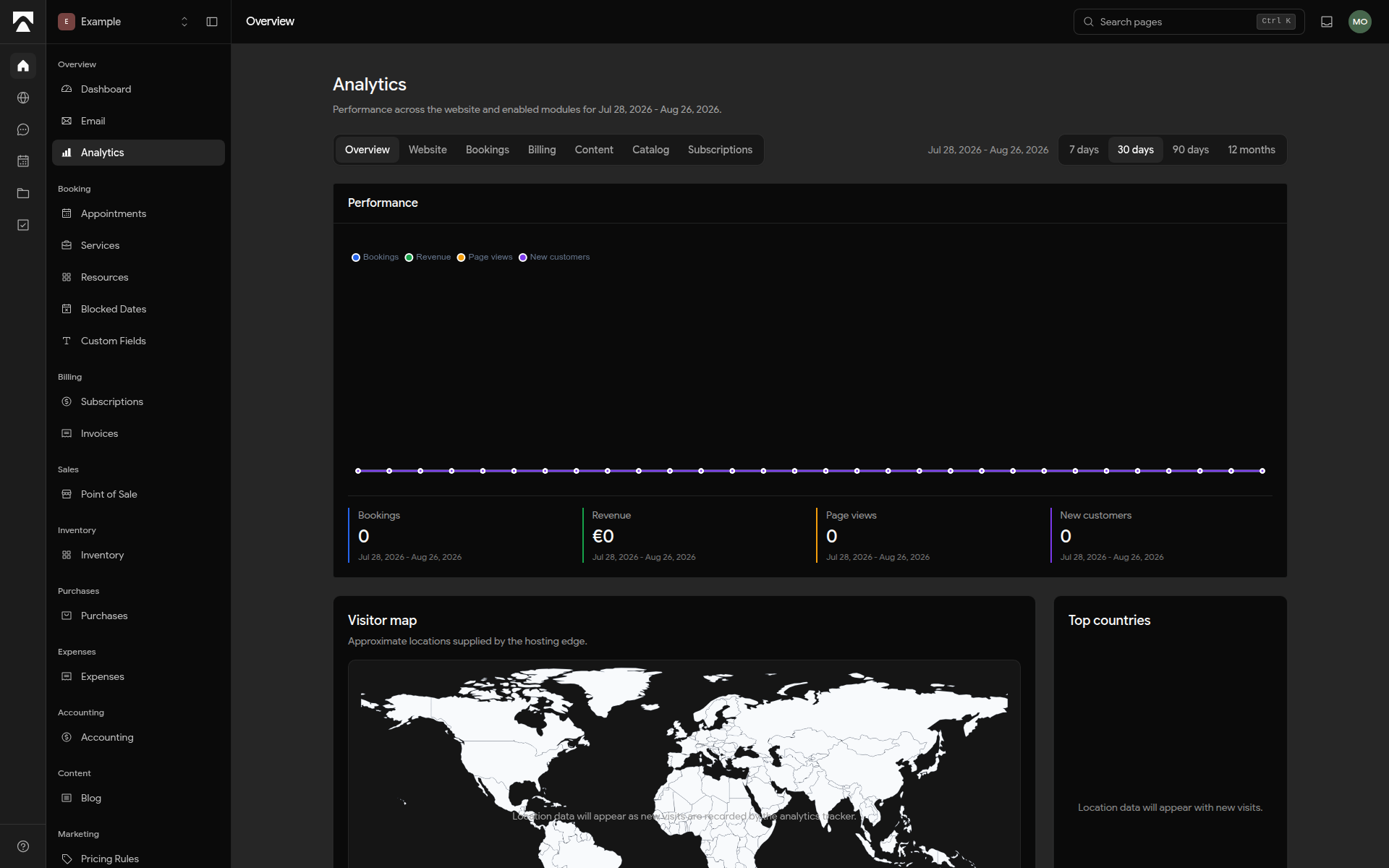Click the Pricing Rules tag icon
Viewport: 1389px width, 868px height.
click(x=67, y=859)
